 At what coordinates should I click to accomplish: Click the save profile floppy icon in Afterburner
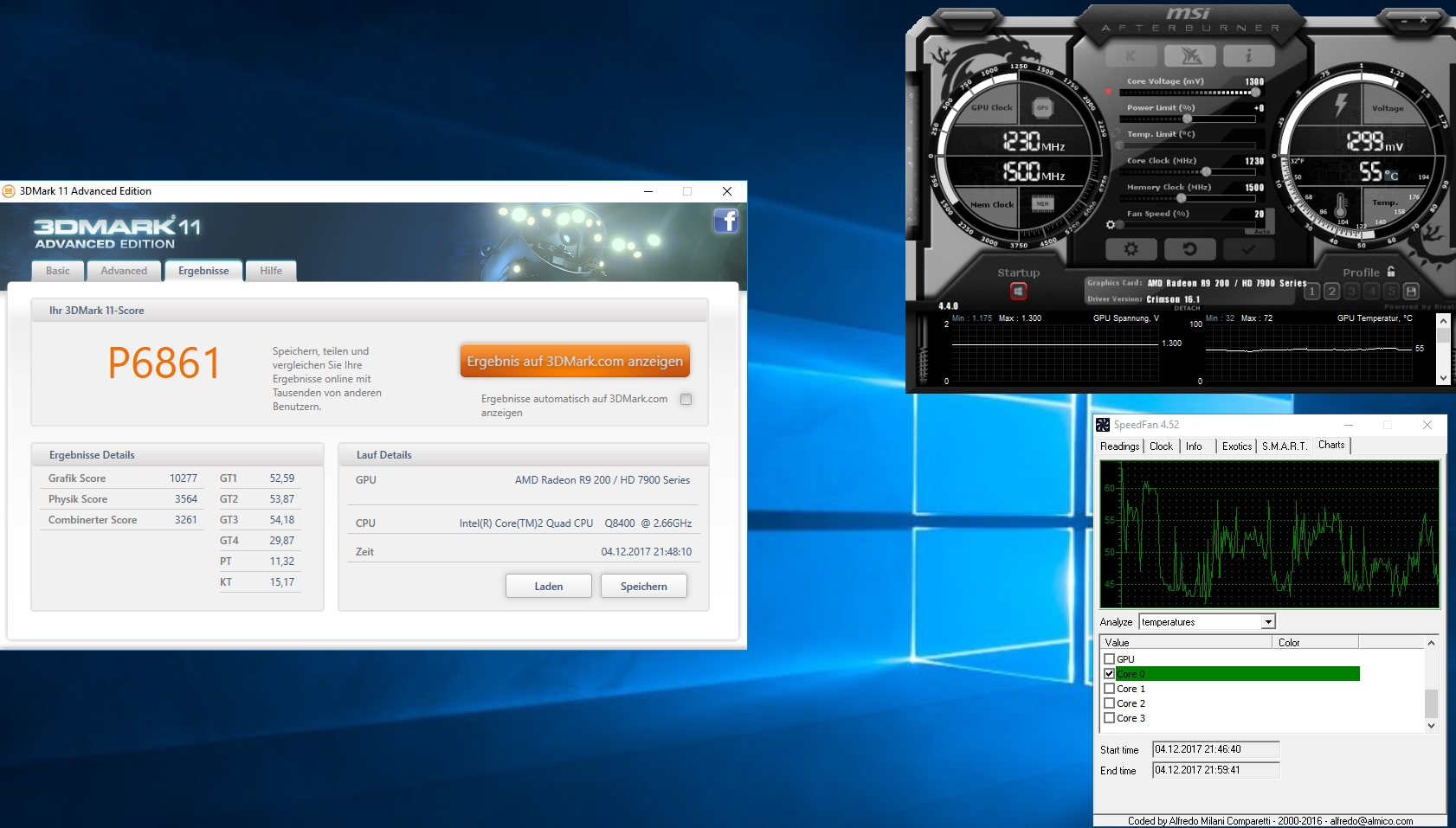pos(1411,292)
